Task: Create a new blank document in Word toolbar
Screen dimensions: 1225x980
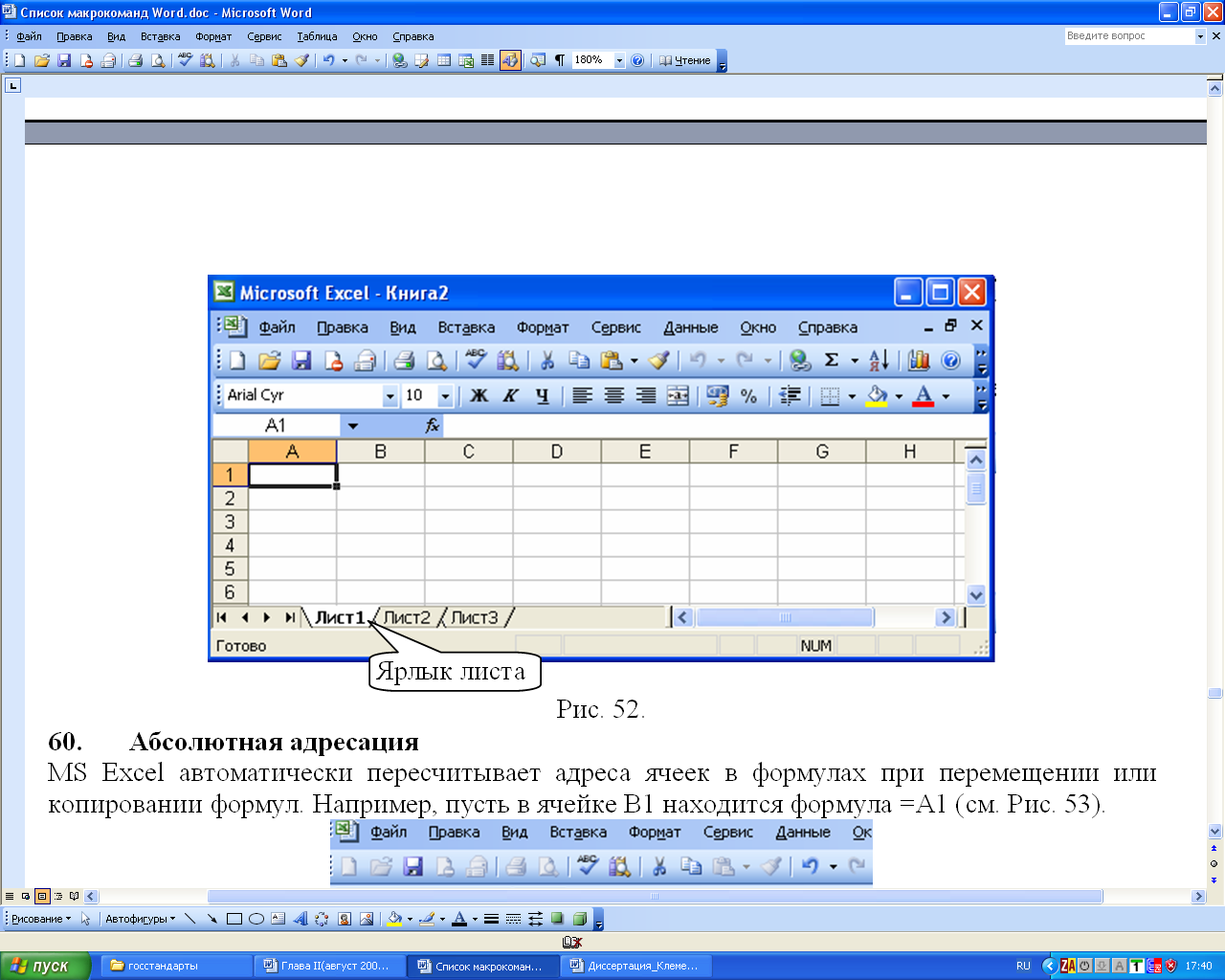Action: 19,60
